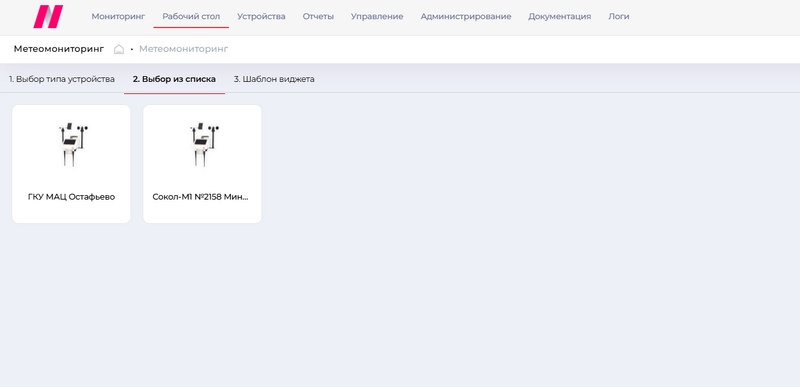
Task: Open the Управление menu
Action: [377, 16]
